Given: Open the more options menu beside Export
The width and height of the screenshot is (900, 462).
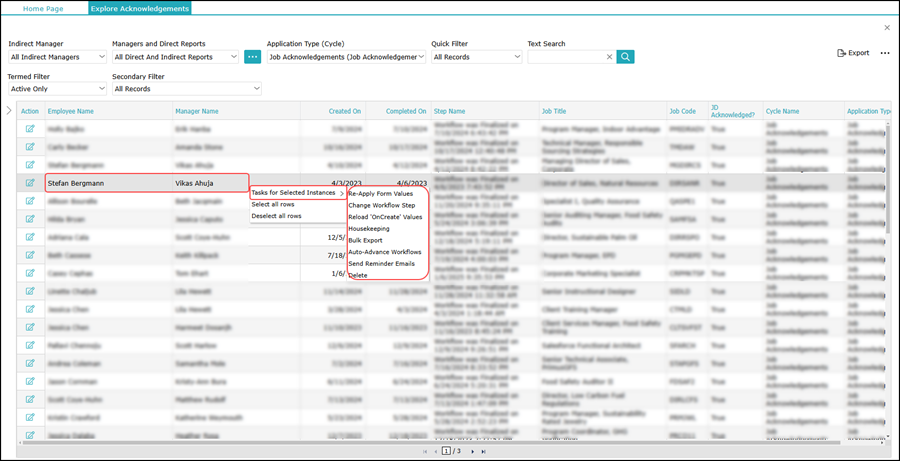Looking at the screenshot, I should point(884,53).
